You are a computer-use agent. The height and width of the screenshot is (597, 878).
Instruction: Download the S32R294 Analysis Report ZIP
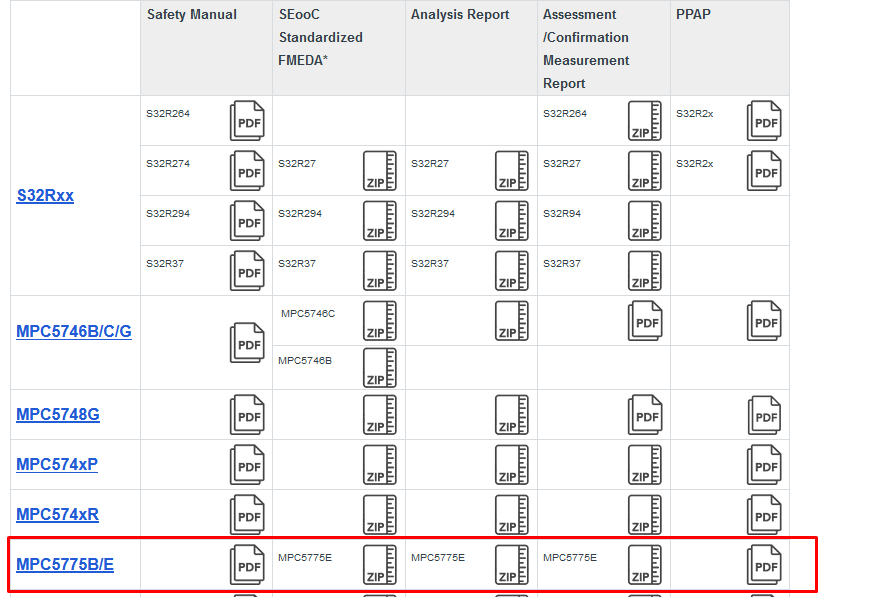(x=512, y=220)
